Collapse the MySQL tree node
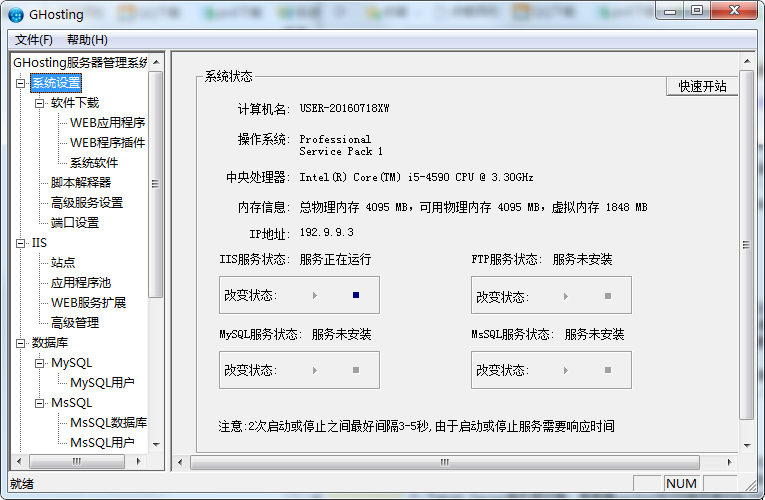765x500 pixels. (40, 363)
